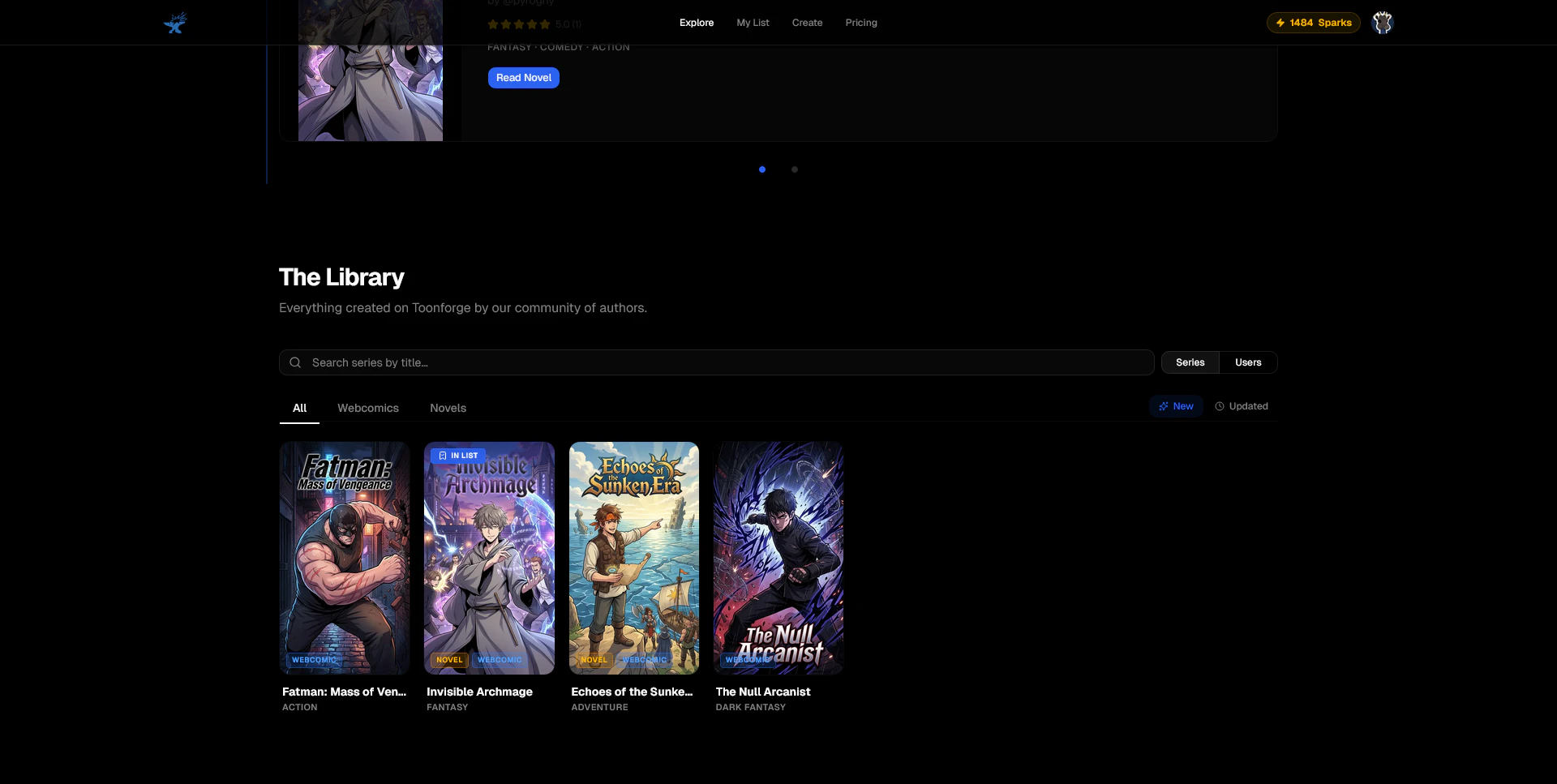Click The Library heading
The image size is (1557, 784).
341,277
